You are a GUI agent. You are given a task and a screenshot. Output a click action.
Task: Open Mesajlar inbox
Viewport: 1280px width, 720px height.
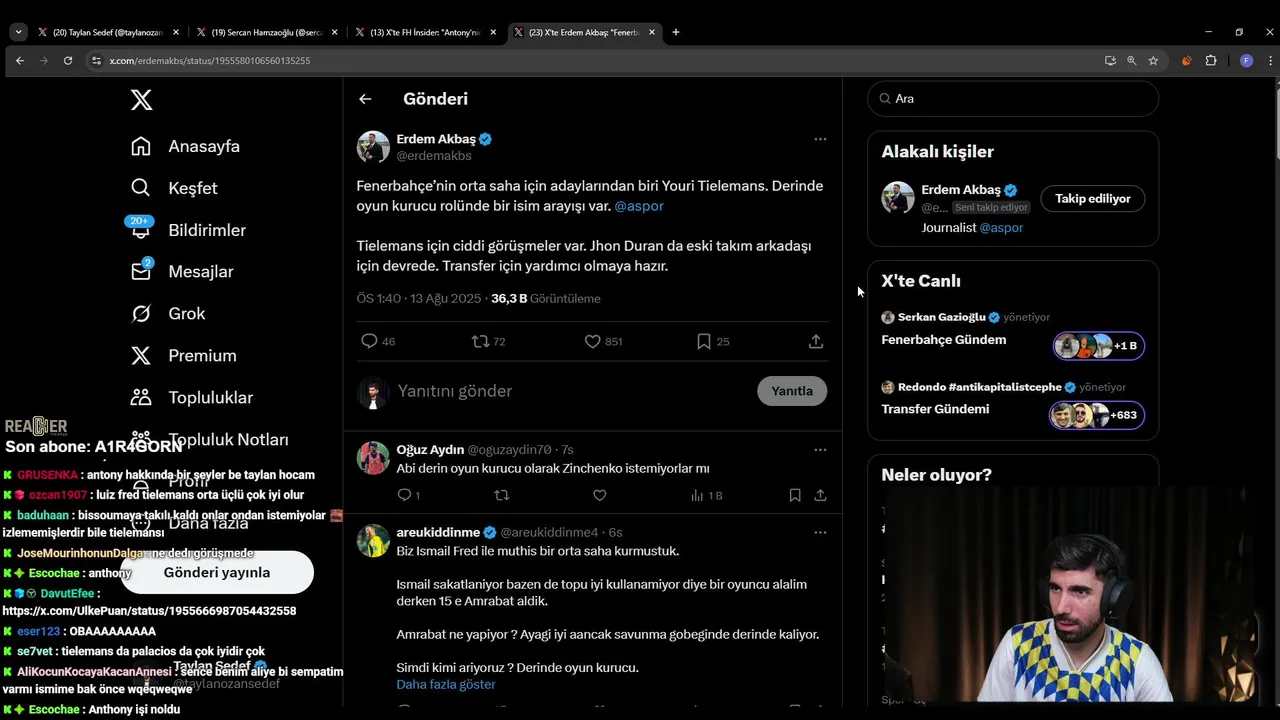coord(181,272)
